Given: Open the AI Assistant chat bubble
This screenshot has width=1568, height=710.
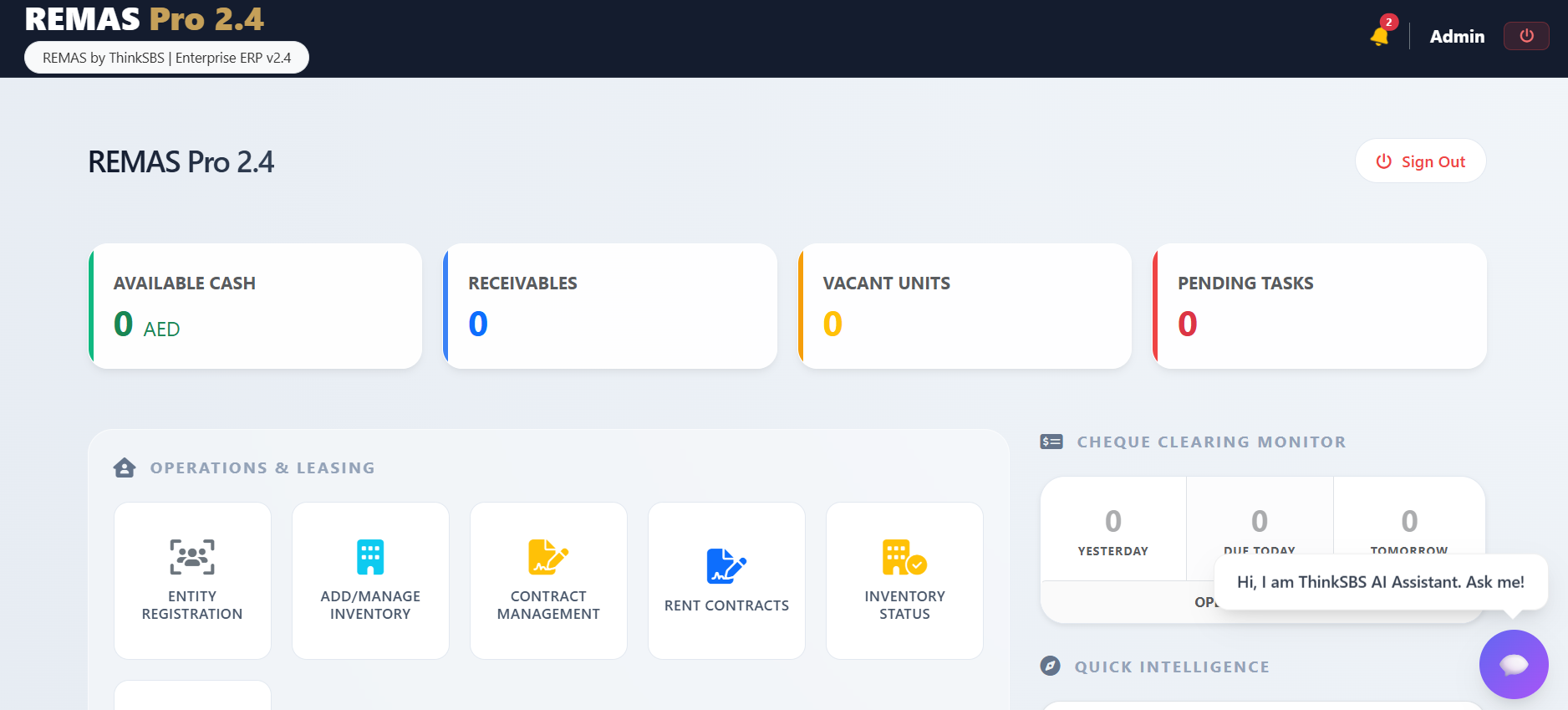Looking at the screenshot, I should [1514, 664].
